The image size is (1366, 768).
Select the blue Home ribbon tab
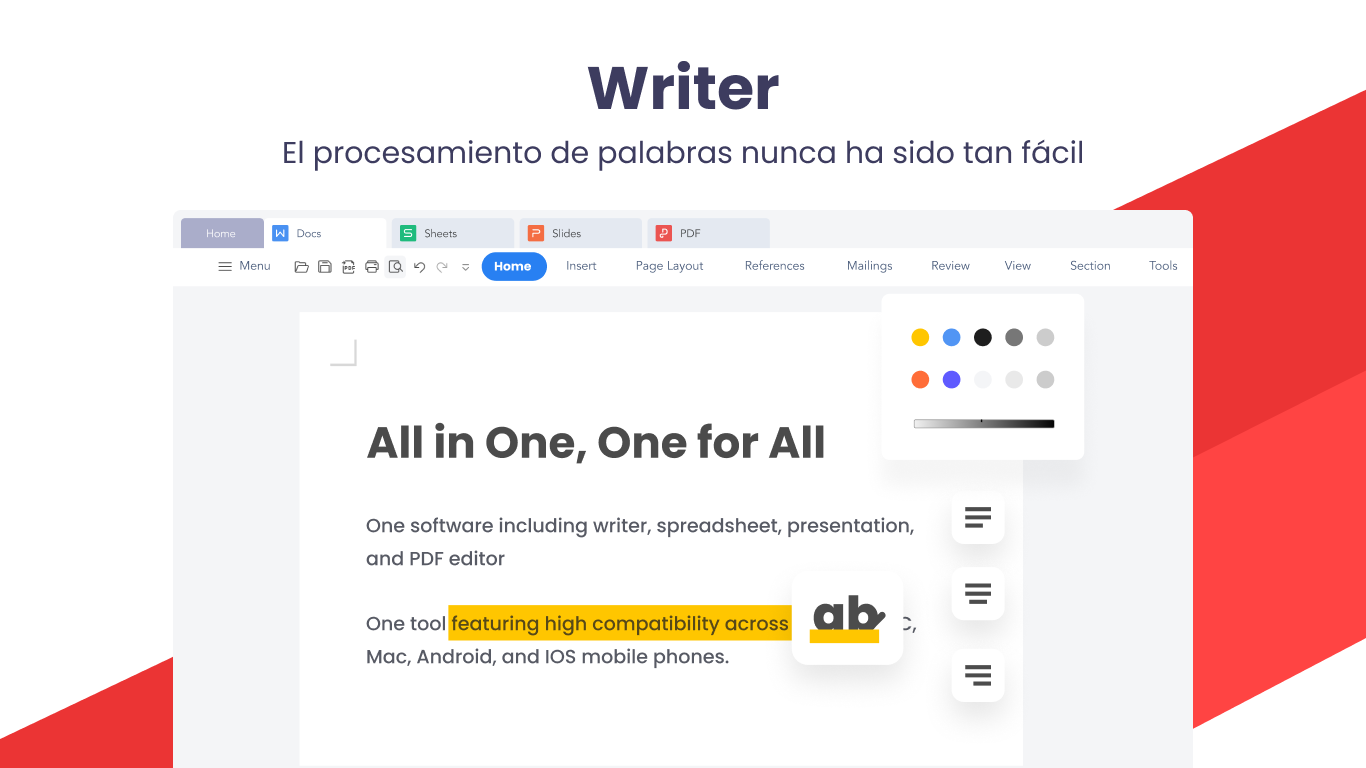click(x=513, y=266)
